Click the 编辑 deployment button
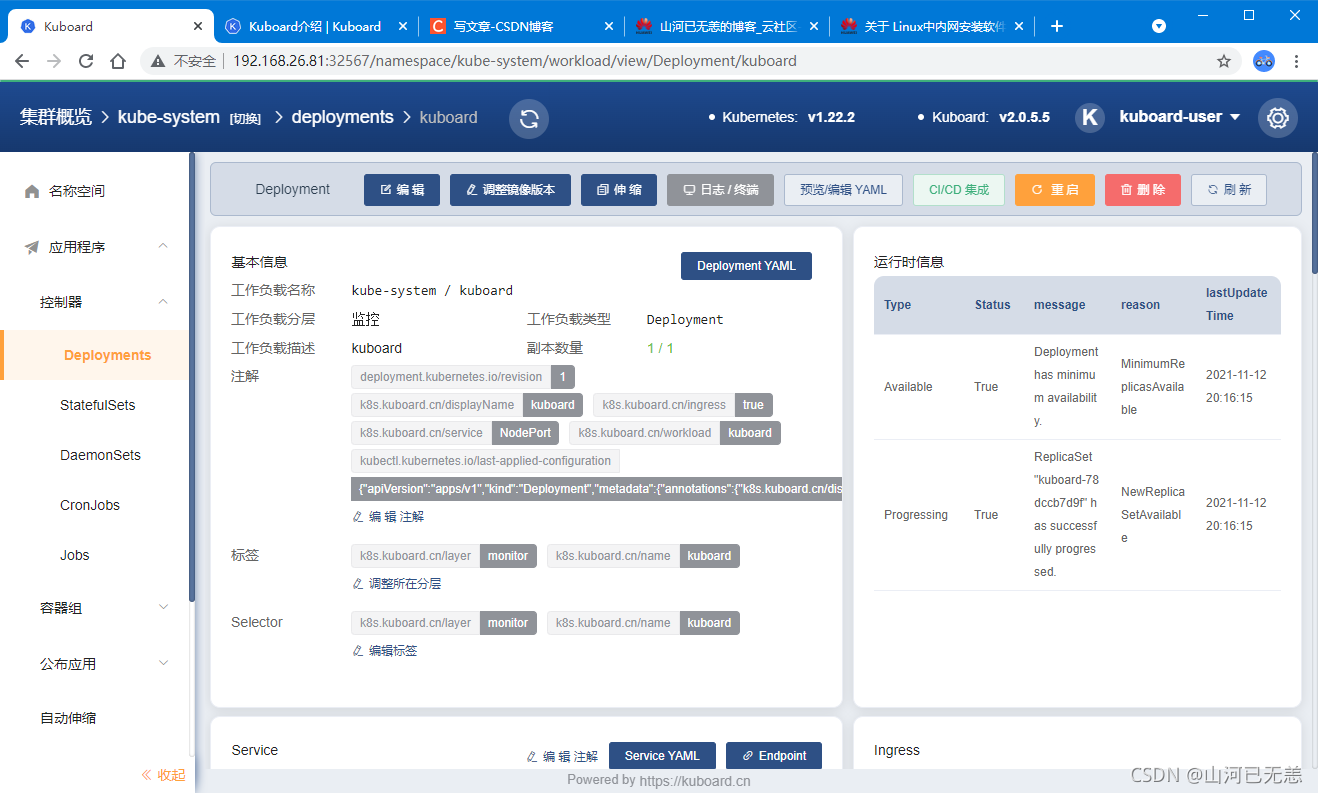The image size is (1318, 793). pos(402,190)
